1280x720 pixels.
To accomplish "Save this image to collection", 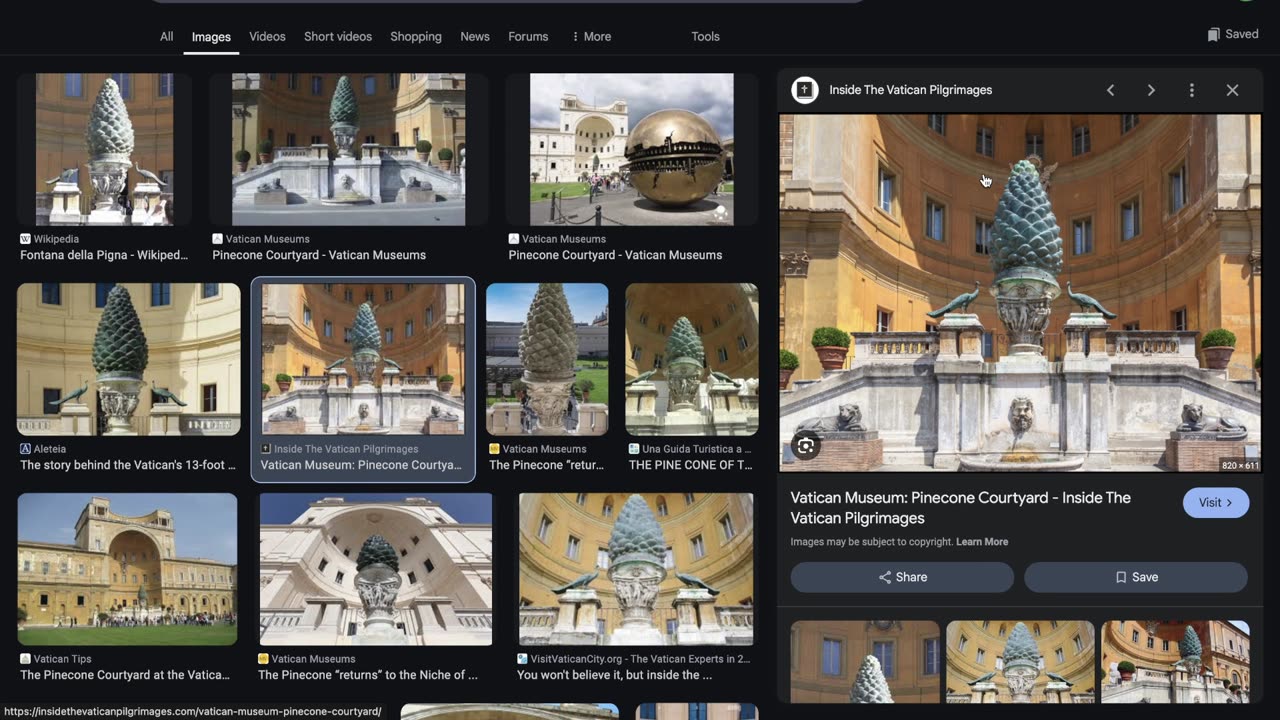I will [x=1136, y=577].
